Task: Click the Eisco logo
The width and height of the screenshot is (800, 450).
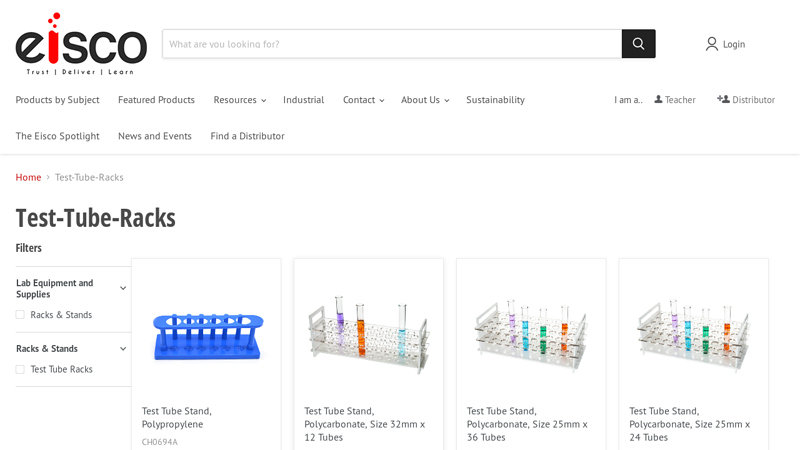Action: pyautogui.click(x=81, y=44)
